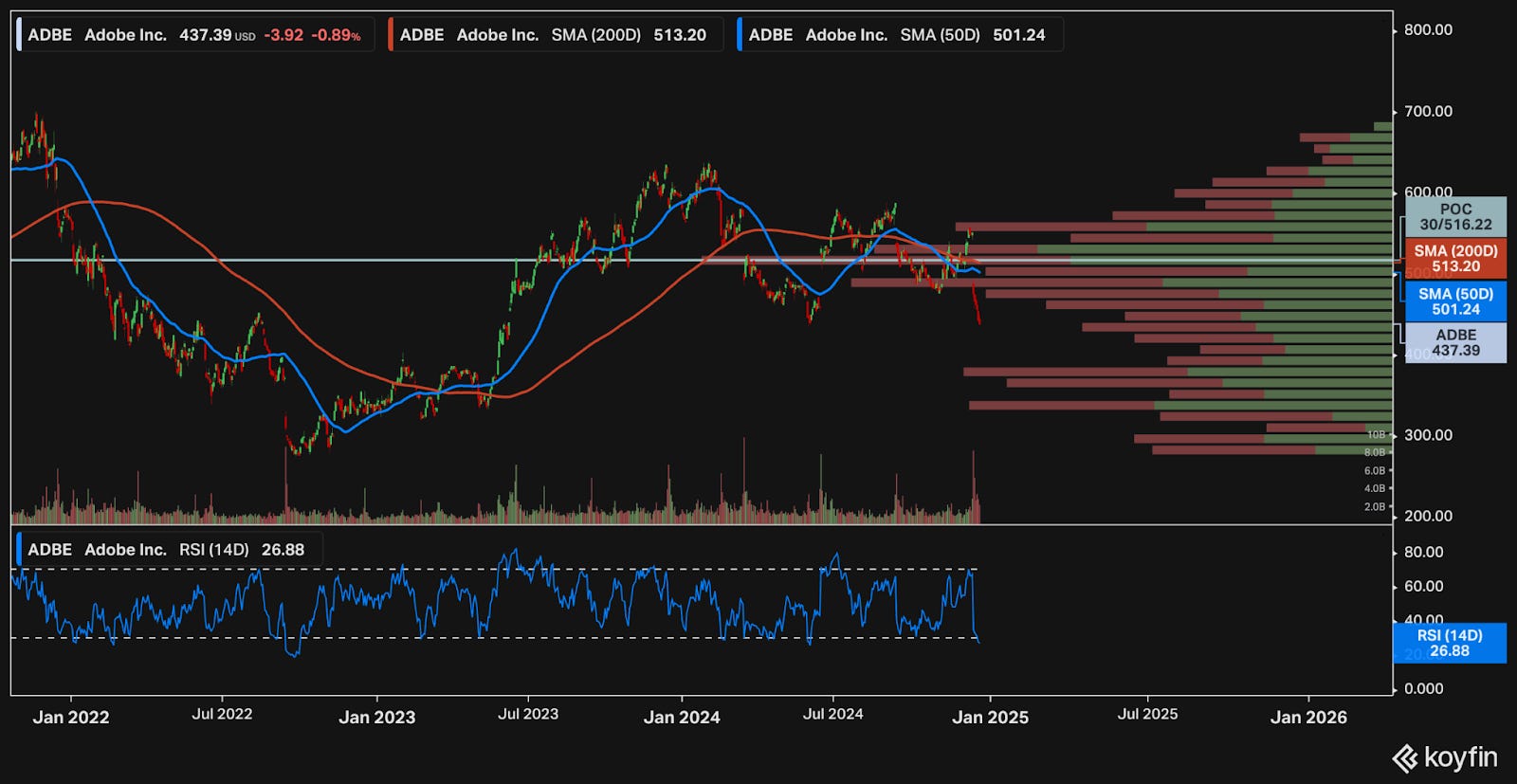Click the ADBE 437.39 price axis tag
The width and height of the screenshot is (1517, 784).
(1455, 342)
